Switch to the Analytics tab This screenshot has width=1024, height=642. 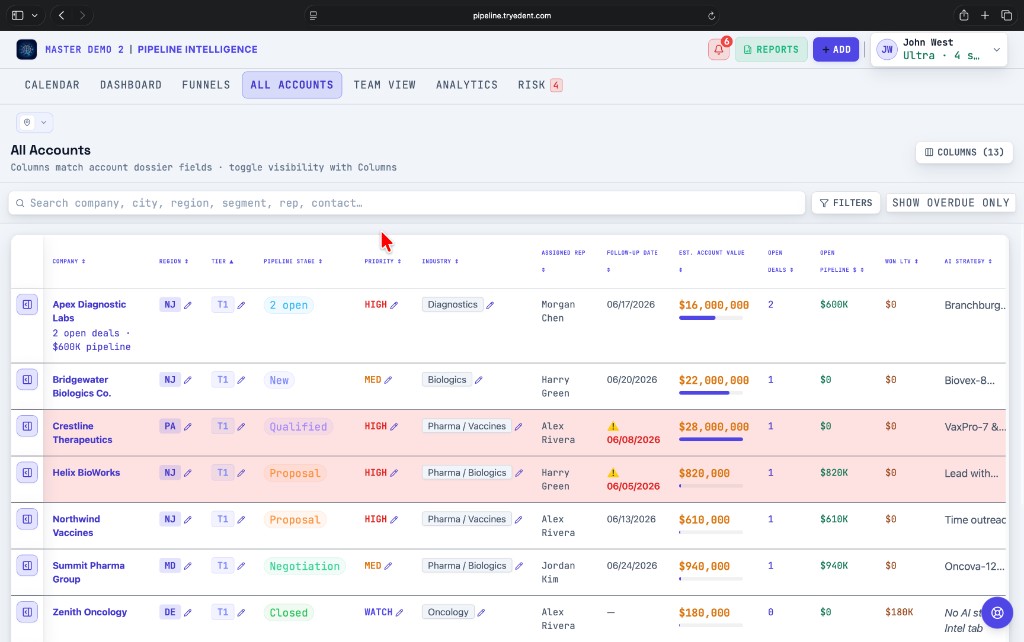pyautogui.click(x=467, y=85)
